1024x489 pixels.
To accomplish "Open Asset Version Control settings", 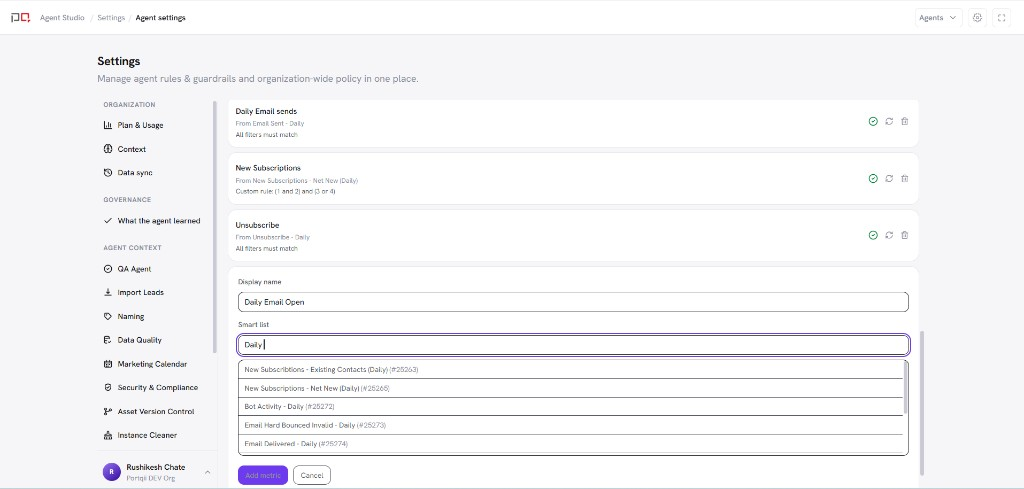I will click(x=155, y=411).
